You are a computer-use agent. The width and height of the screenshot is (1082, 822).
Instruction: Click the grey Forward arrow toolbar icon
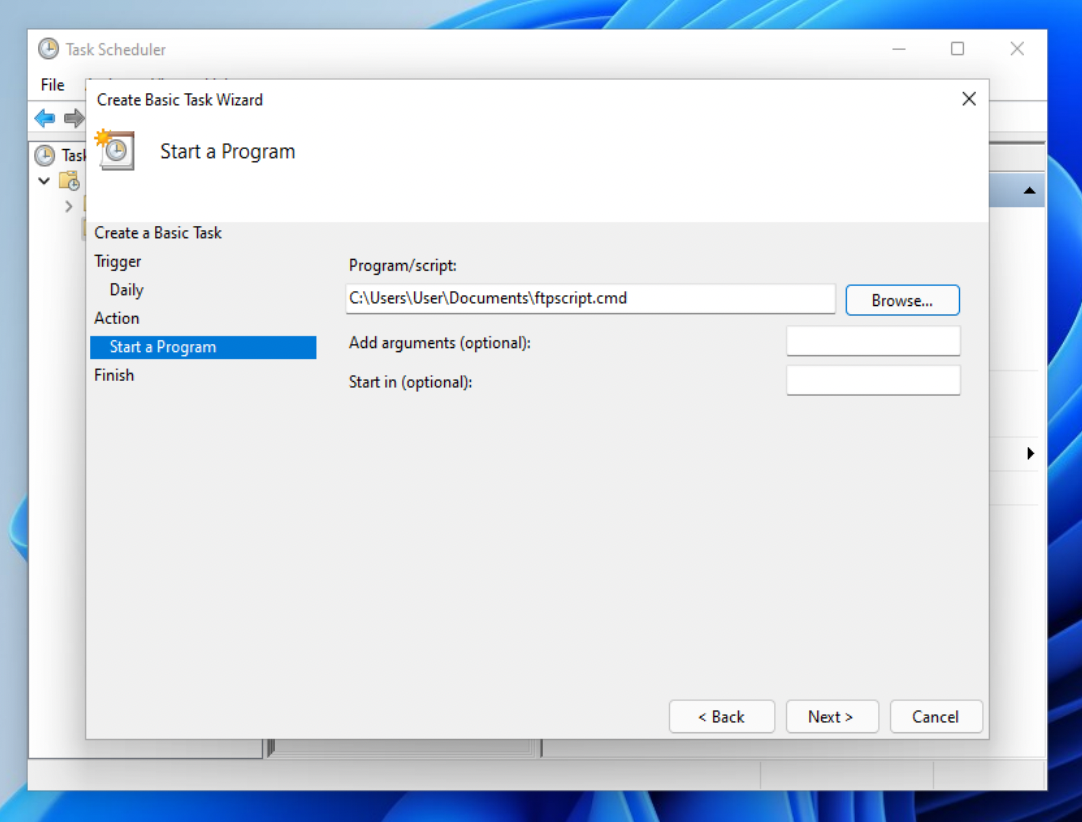click(74, 118)
